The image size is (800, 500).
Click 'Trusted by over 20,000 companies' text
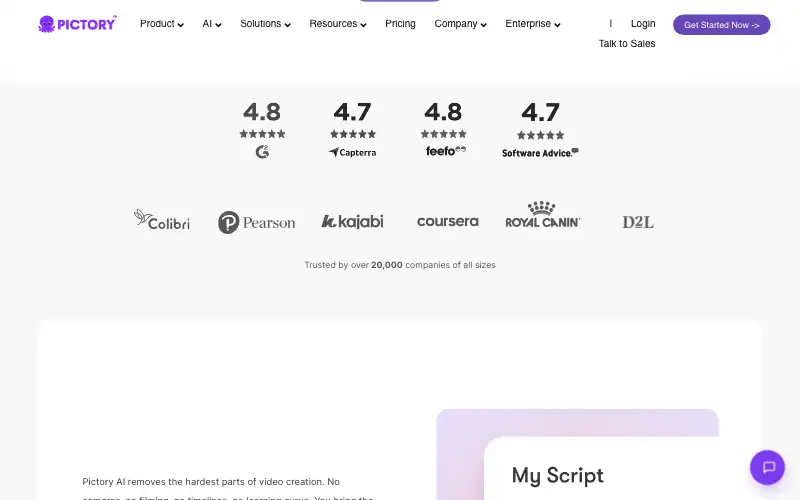pyautogui.click(x=400, y=265)
